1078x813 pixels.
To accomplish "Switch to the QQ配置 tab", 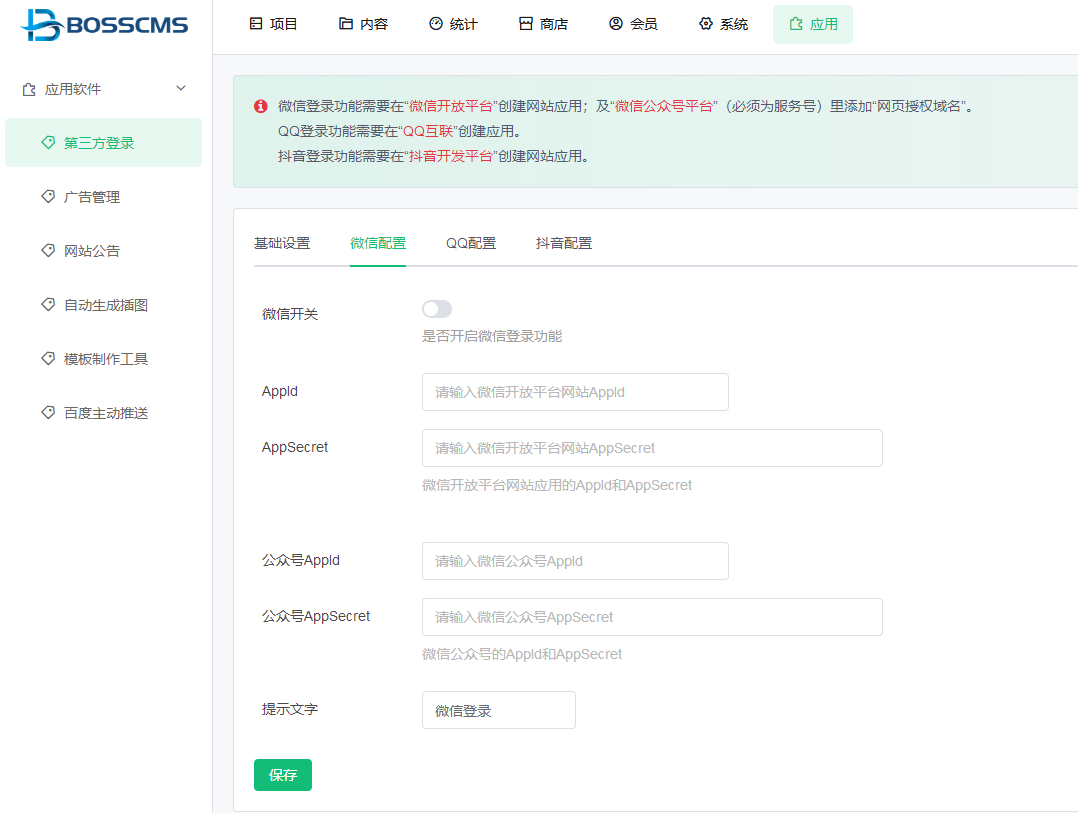I will (471, 243).
